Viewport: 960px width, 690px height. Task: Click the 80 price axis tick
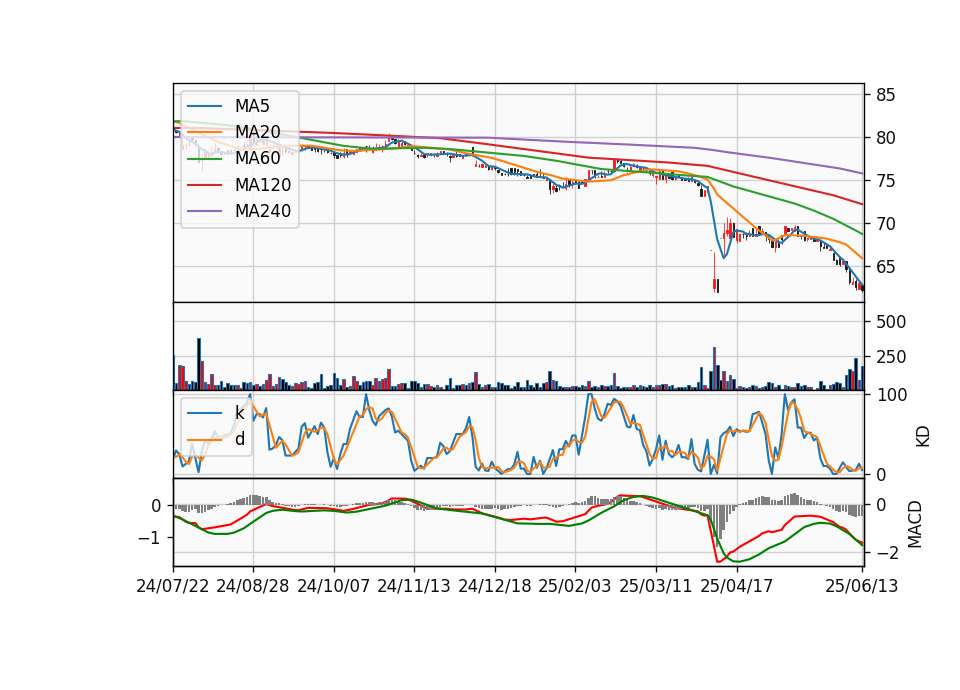pyautogui.click(x=885, y=138)
